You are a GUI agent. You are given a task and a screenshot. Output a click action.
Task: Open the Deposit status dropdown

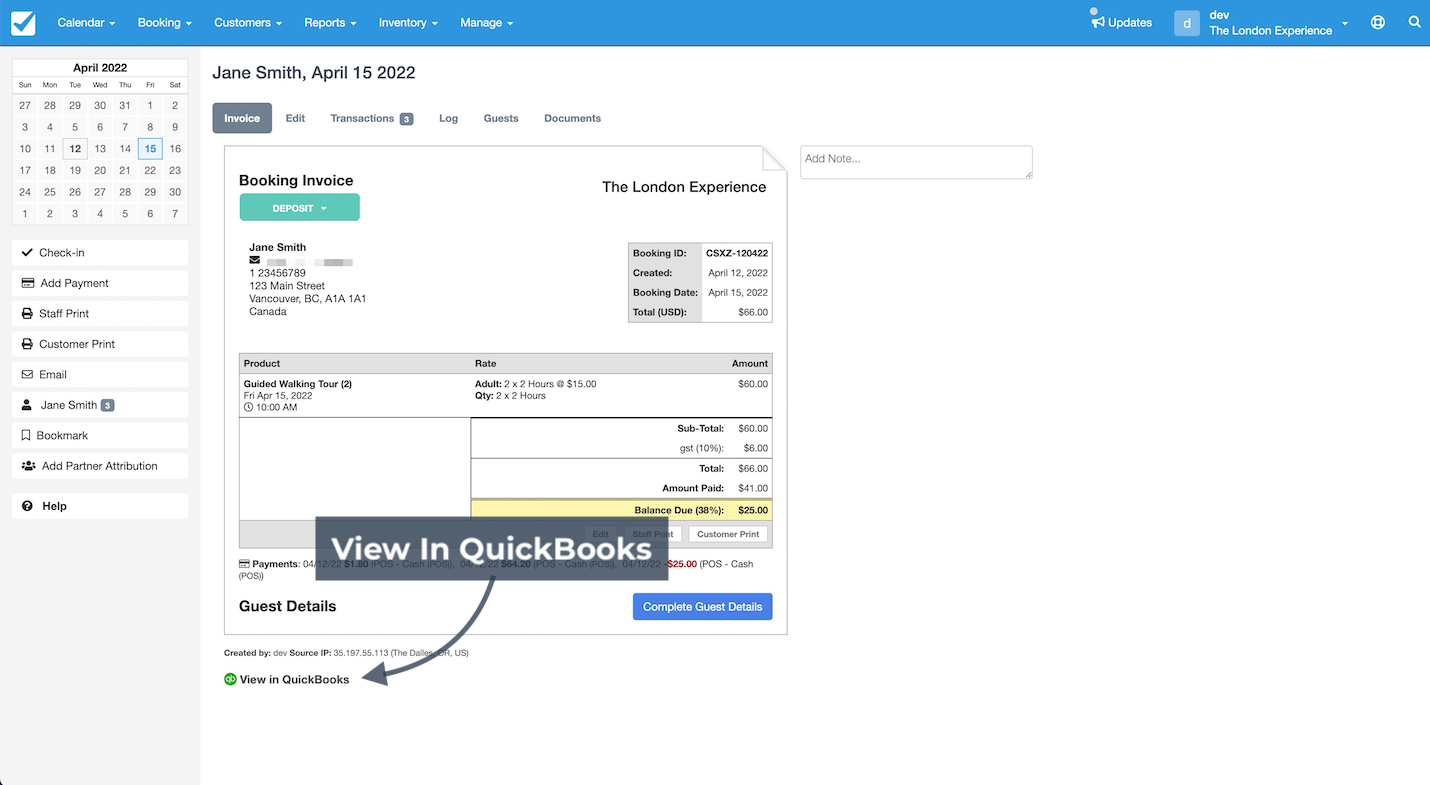pyautogui.click(x=299, y=208)
